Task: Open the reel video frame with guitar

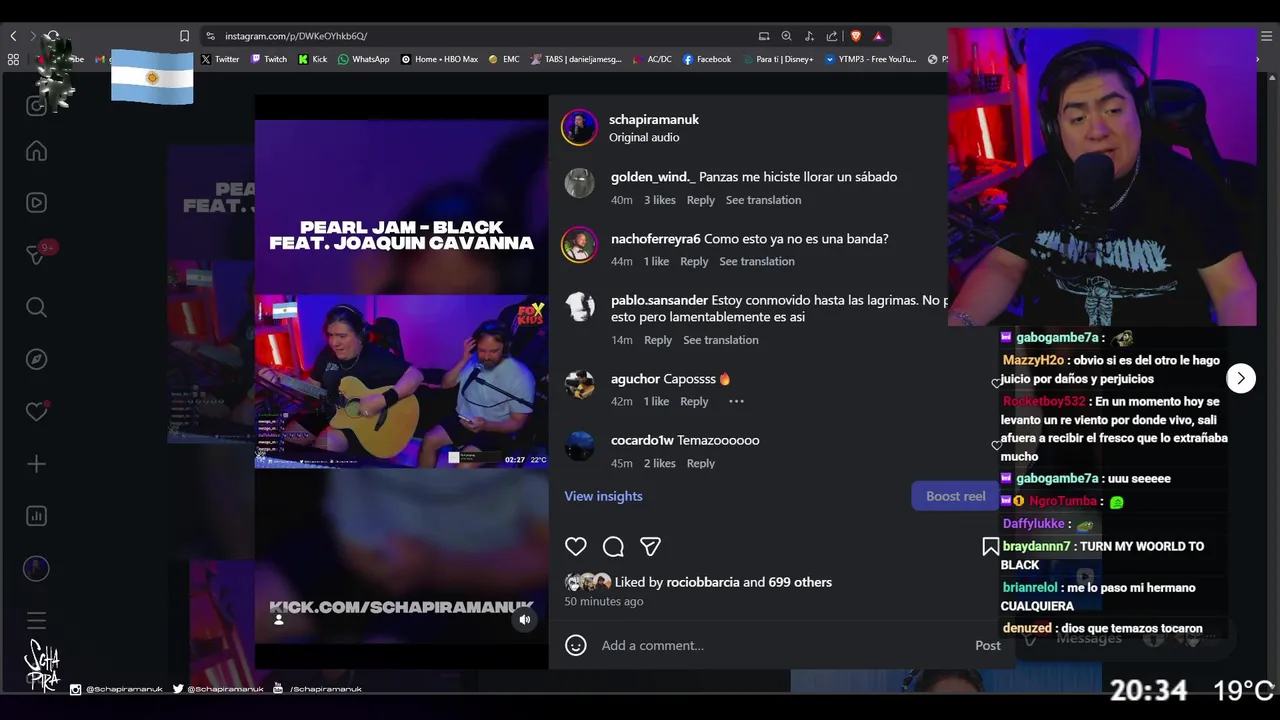Action: pos(401,380)
